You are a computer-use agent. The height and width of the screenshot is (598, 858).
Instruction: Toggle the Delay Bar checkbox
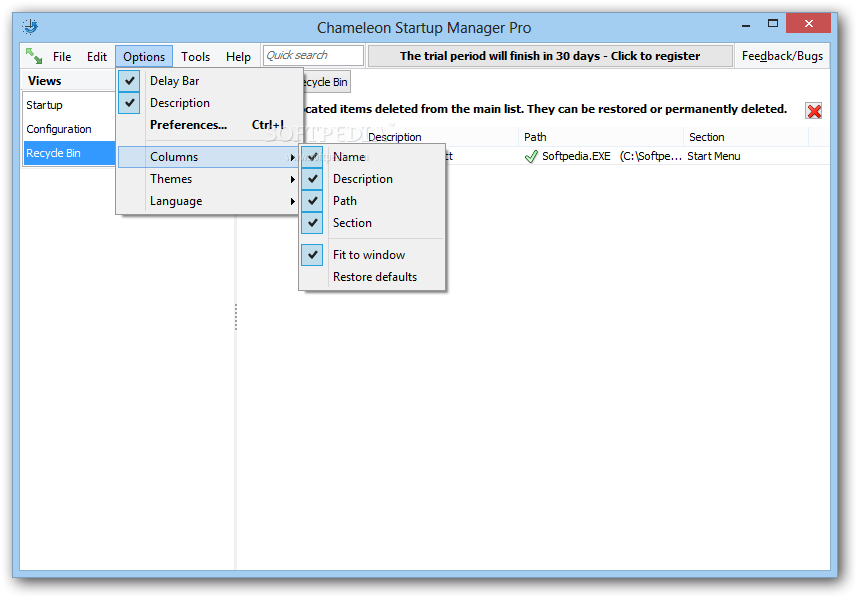coord(129,81)
